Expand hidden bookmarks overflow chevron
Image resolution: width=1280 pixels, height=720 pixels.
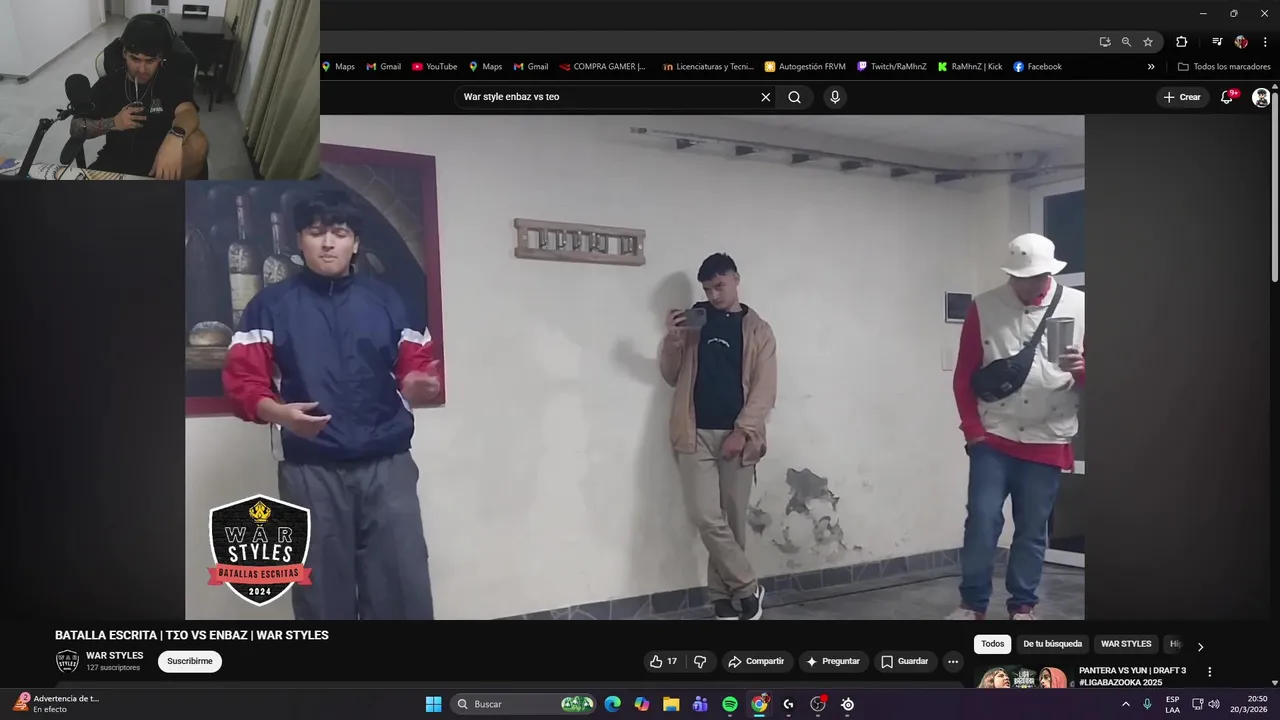click(x=1151, y=67)
